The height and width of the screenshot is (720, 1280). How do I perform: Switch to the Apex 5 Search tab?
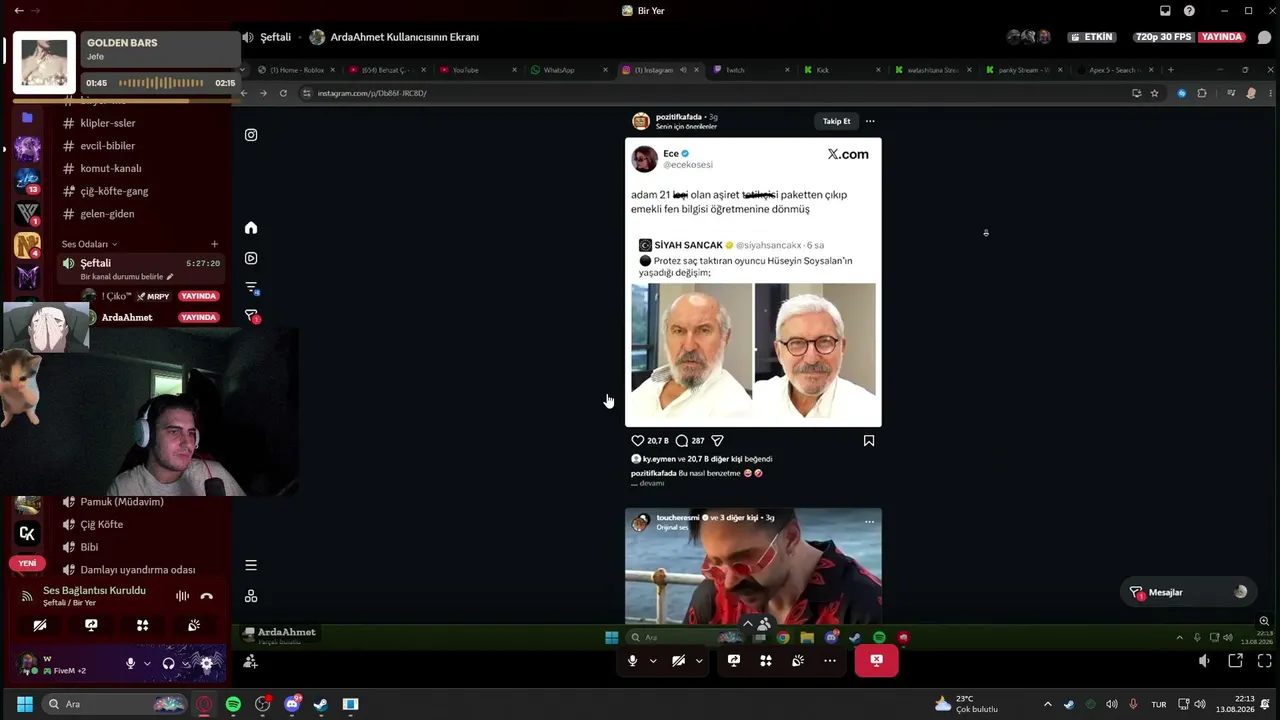1116,70
